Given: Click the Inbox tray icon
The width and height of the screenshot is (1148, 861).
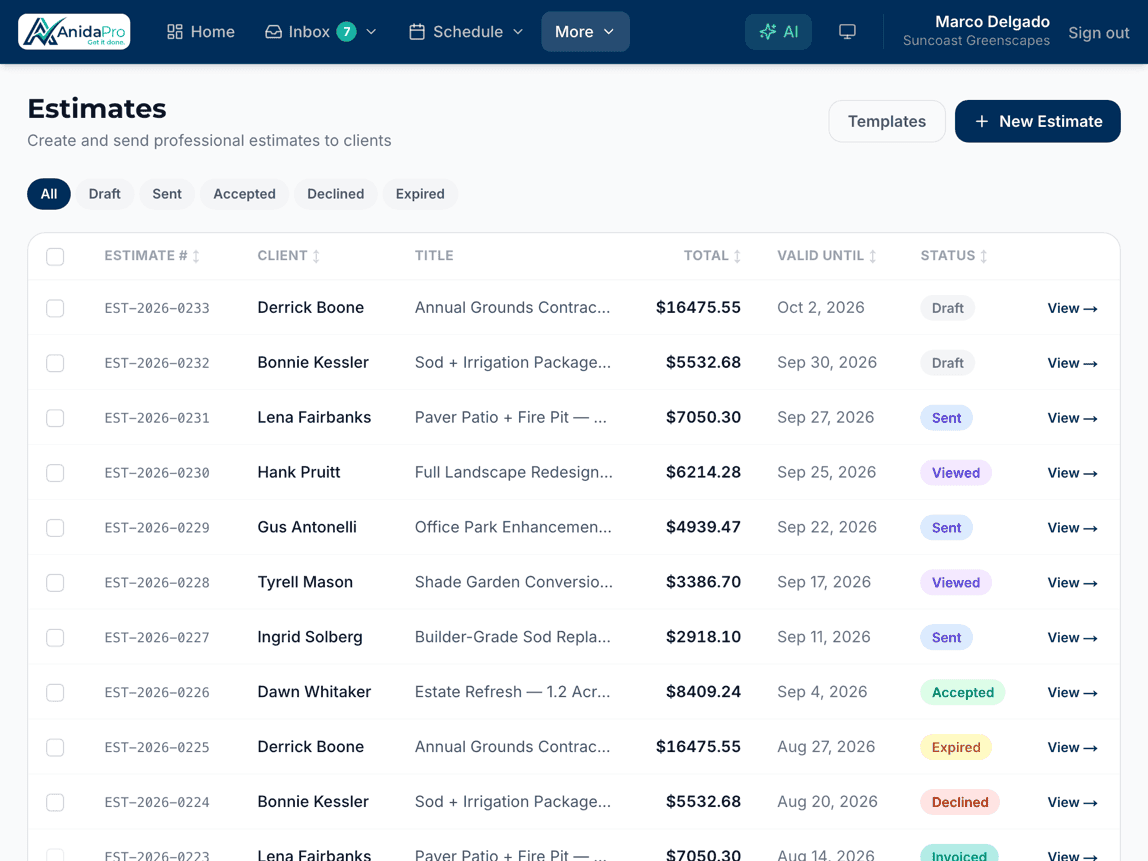Looking at the screenshot, I should click(273, 31).
